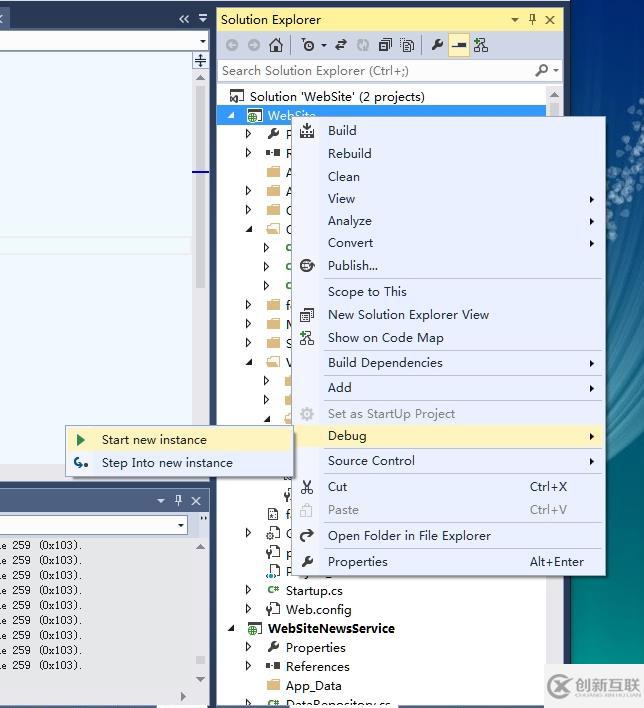Expand the WebSiteNewsService Properties node
This screenshot has height=708, width=644.
(249, 647)
